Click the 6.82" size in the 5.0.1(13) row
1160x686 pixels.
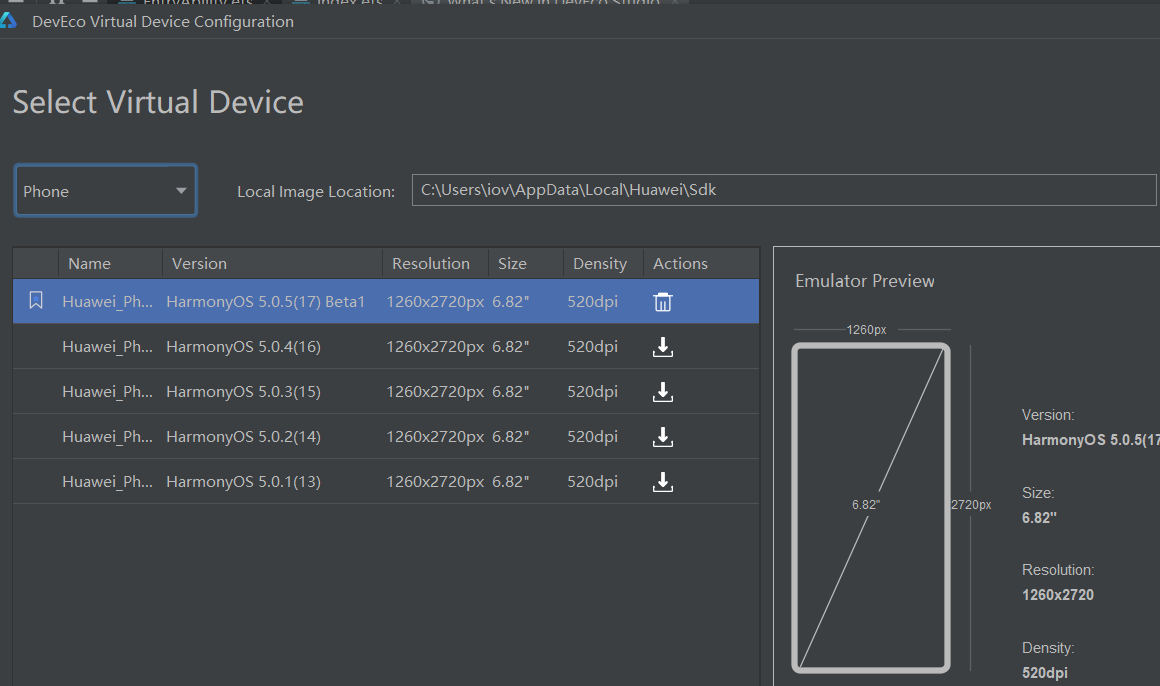(510, 482)
